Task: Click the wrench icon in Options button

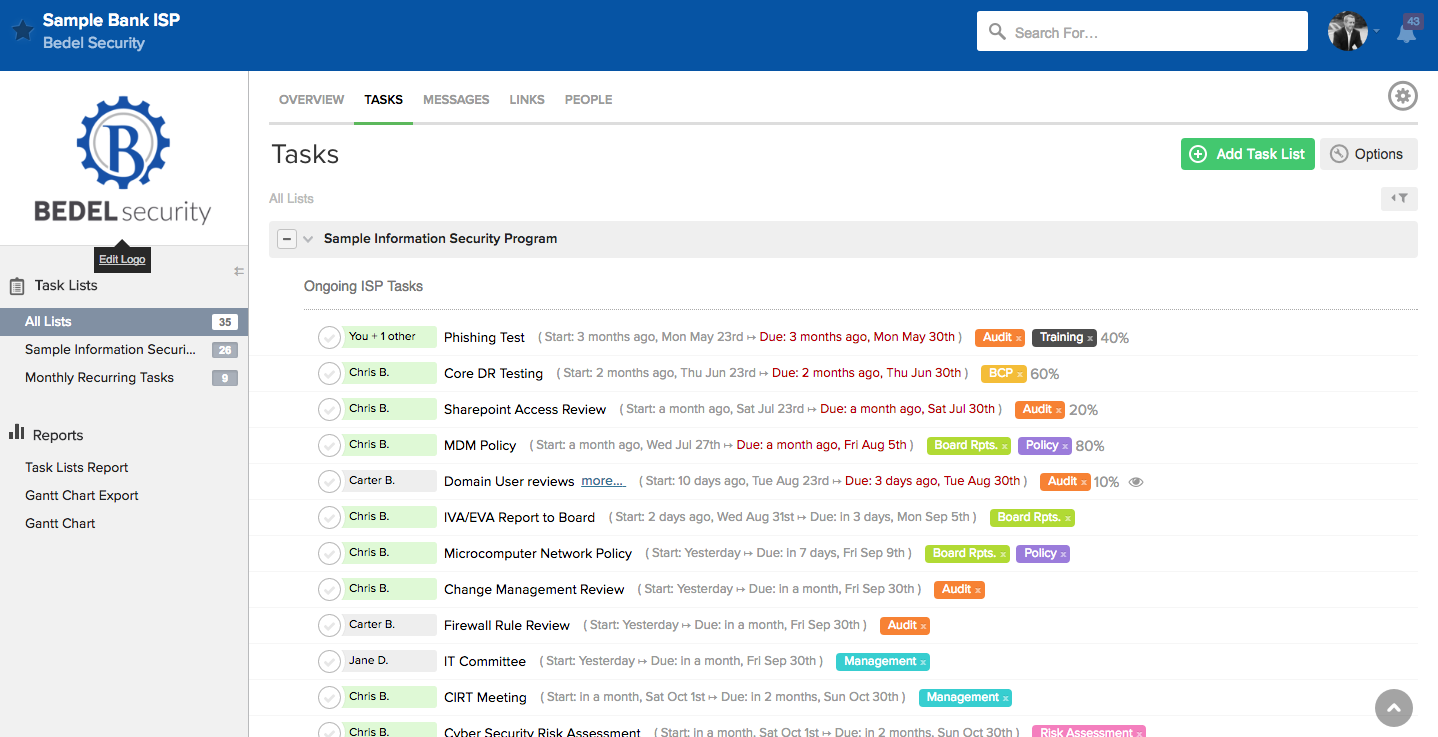Action: [x=1339, y=154]
